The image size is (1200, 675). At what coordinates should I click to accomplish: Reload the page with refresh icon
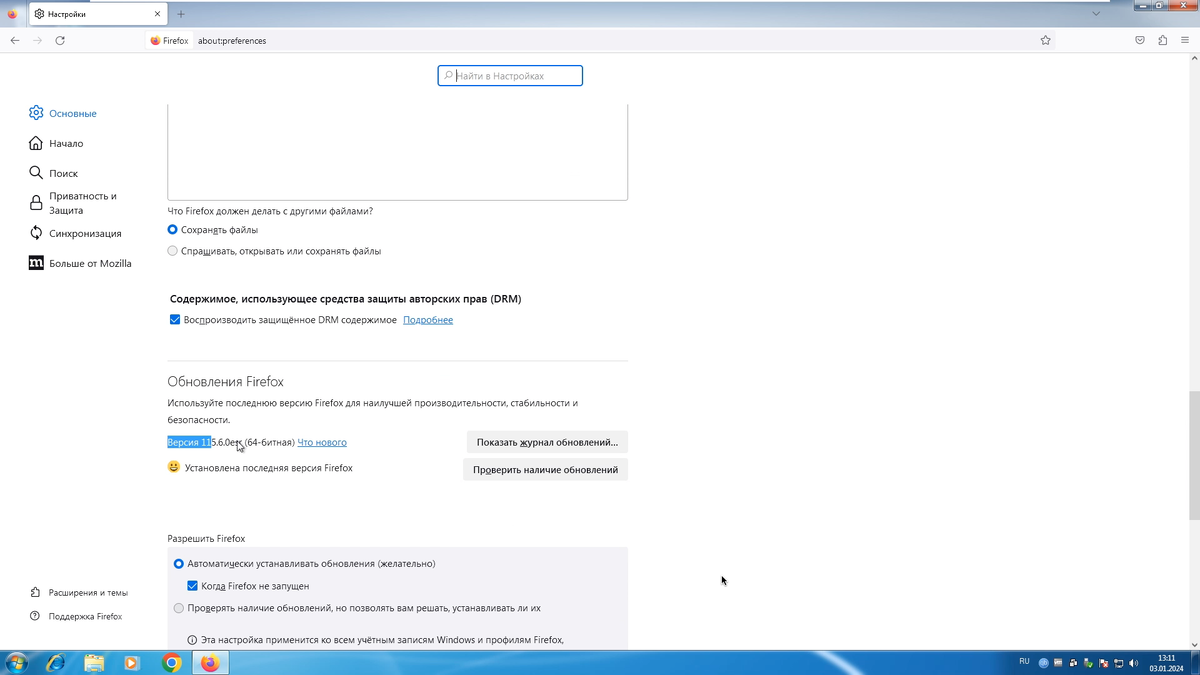[x=60, y=41]
